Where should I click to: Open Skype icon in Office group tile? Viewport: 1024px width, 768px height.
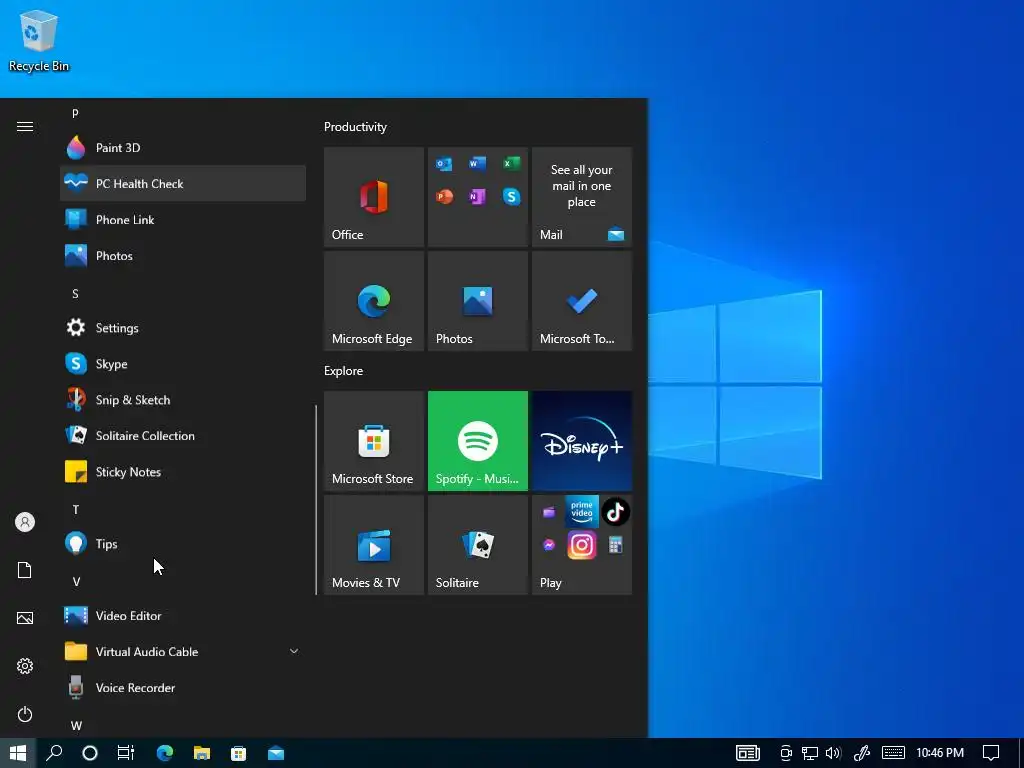511,196
